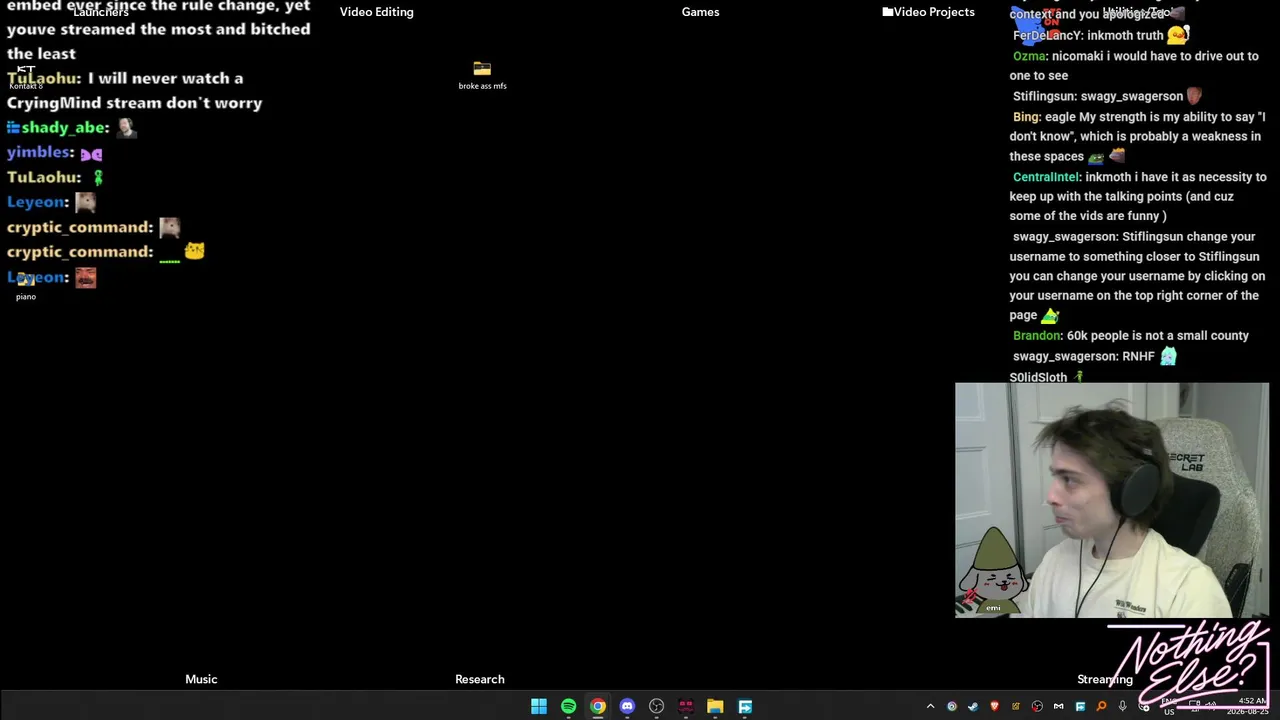The image size is (1280, 720).
Task: Open the clock and date flyout
Action: tap(1249, 706)
